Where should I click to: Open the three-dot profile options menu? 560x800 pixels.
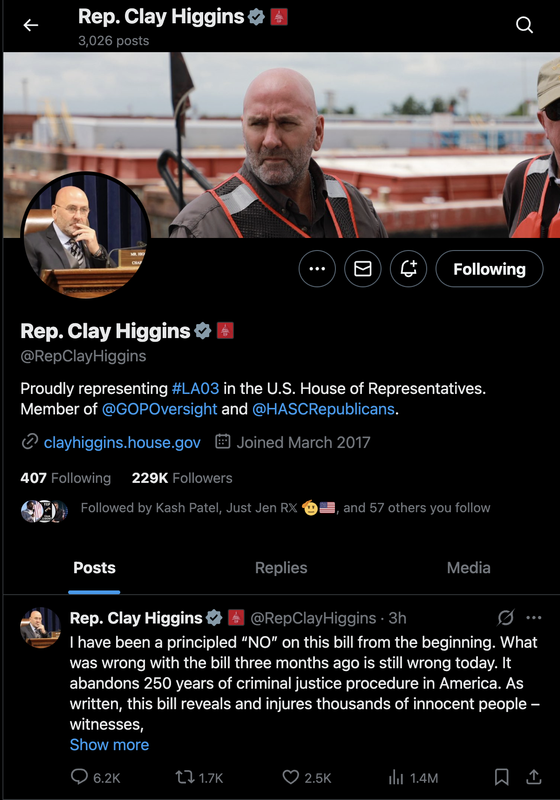pyautogui.click(x=317, y=269)
